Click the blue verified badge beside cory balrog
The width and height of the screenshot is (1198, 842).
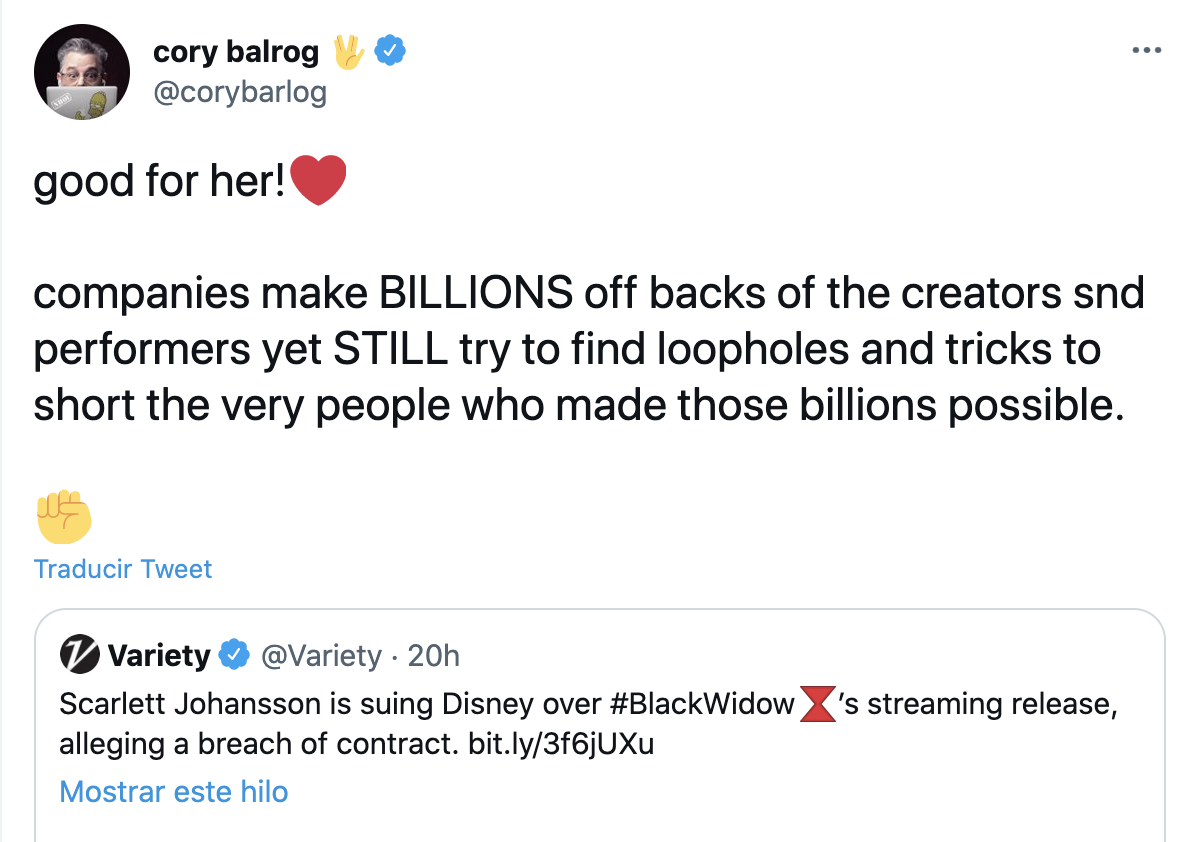(x=389, y=50)
